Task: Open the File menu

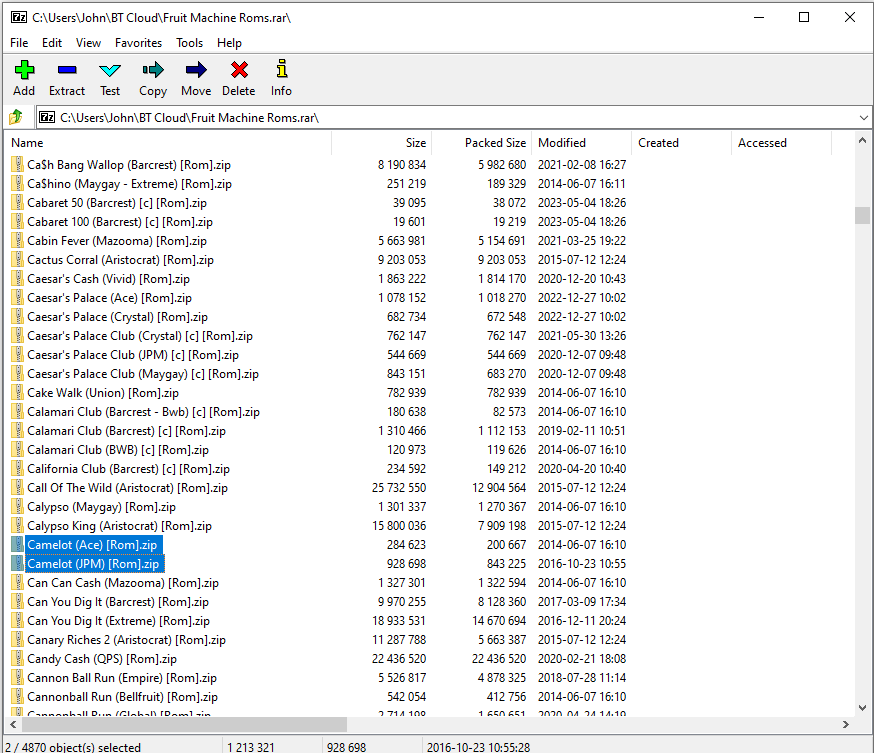Action: [x=19, y=43]
